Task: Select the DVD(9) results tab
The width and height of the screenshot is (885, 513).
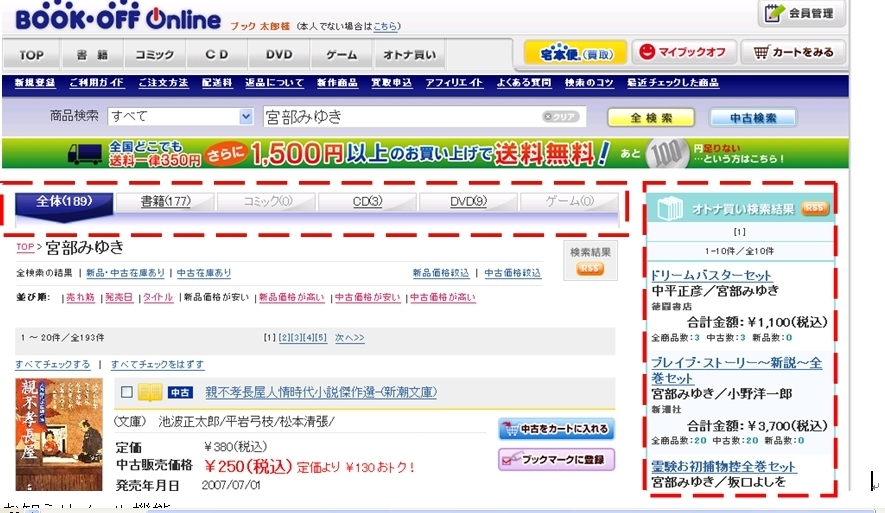Action: 468,201
